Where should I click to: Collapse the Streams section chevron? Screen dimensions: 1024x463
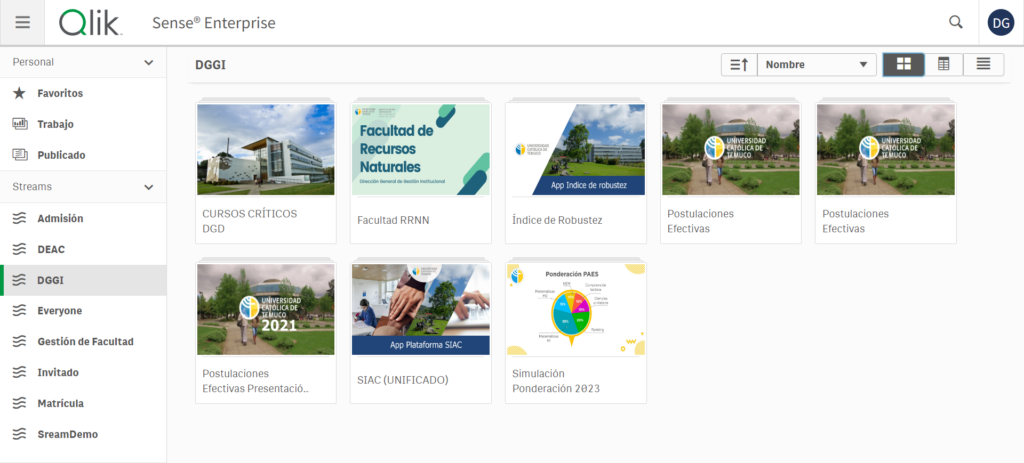pos(149,187)
